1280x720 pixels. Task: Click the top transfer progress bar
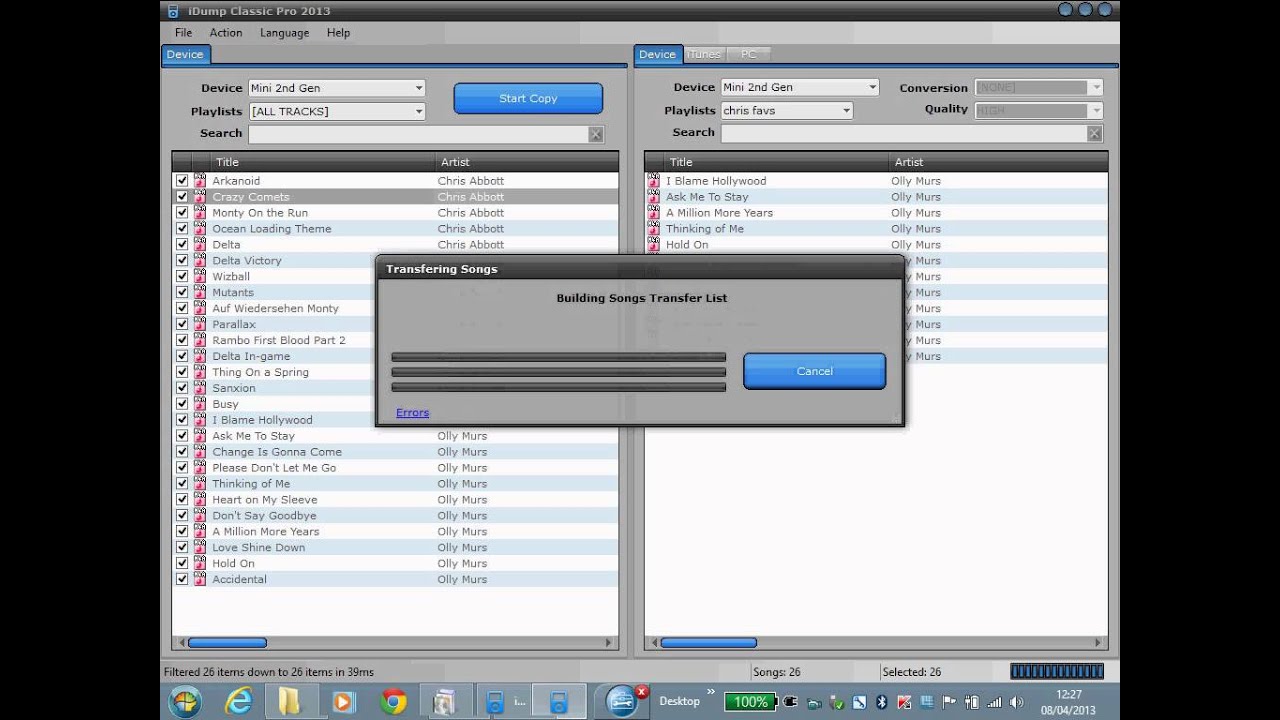[558, 357]
